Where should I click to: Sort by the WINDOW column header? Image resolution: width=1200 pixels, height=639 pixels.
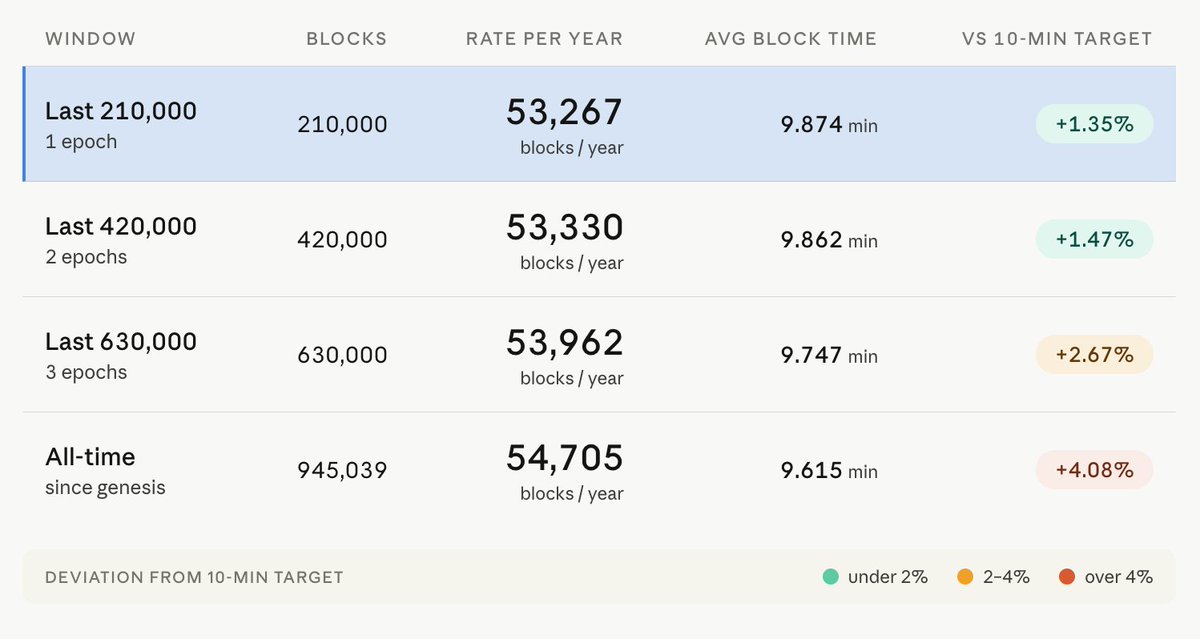pyautogui.click(x=90, y=39)
